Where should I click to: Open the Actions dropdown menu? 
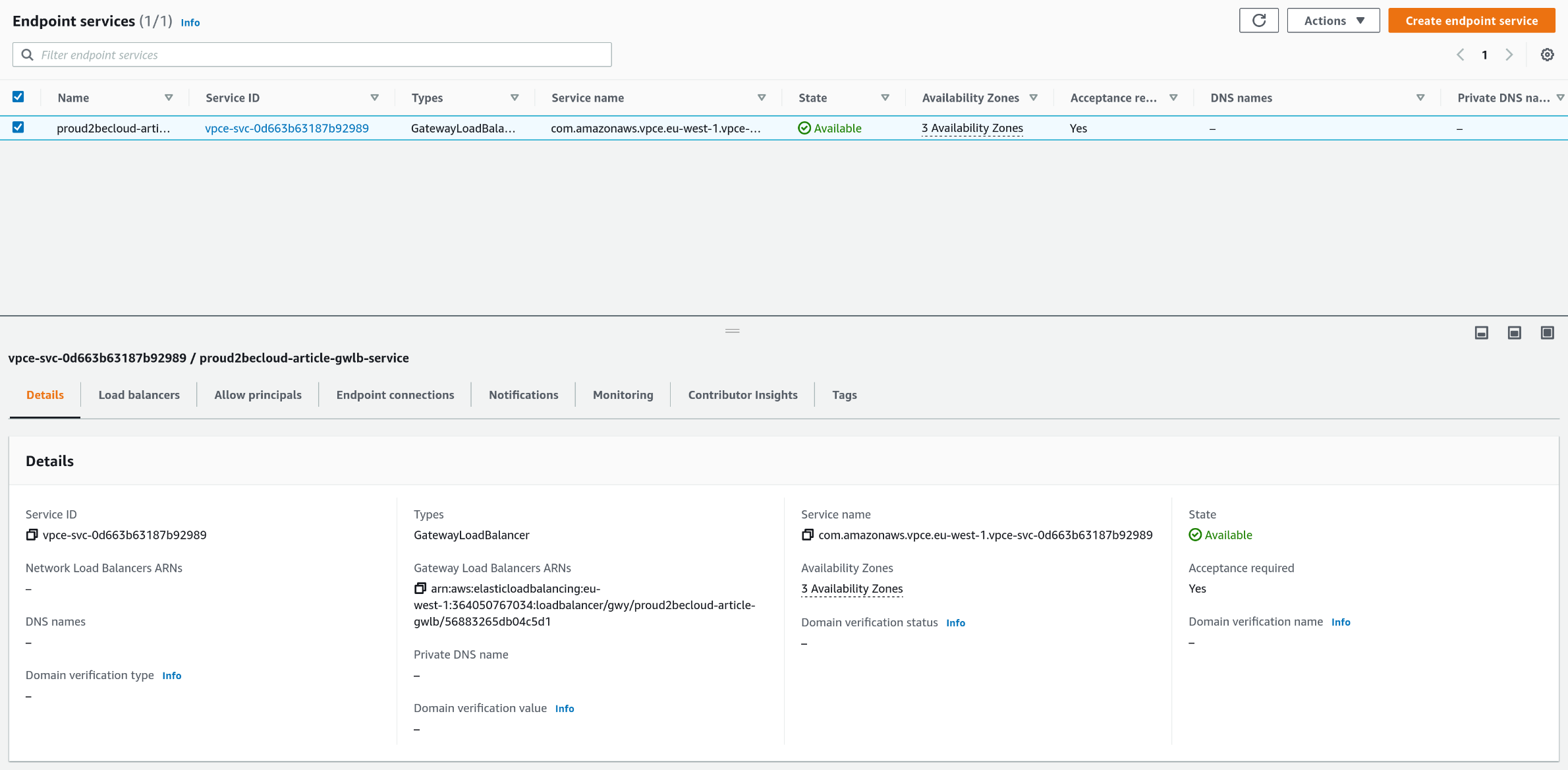pos(1333,20)
